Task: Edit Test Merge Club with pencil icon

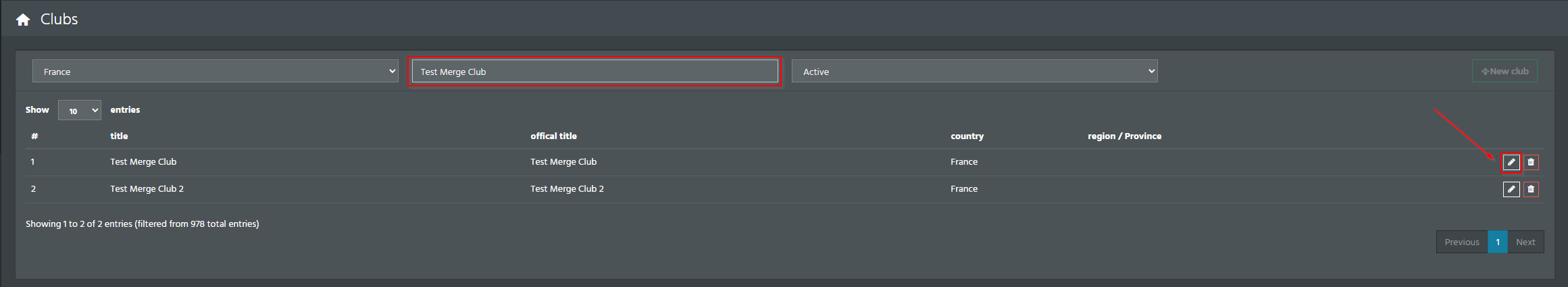Action: [x=1511, y=162]
